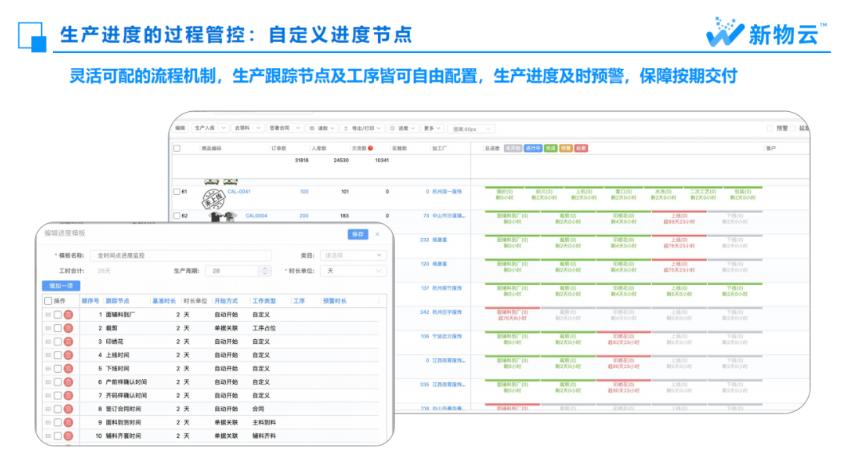Check the box for row 印绣花
The width and height of the screenshot is (847, 461).
click(58, 342)
